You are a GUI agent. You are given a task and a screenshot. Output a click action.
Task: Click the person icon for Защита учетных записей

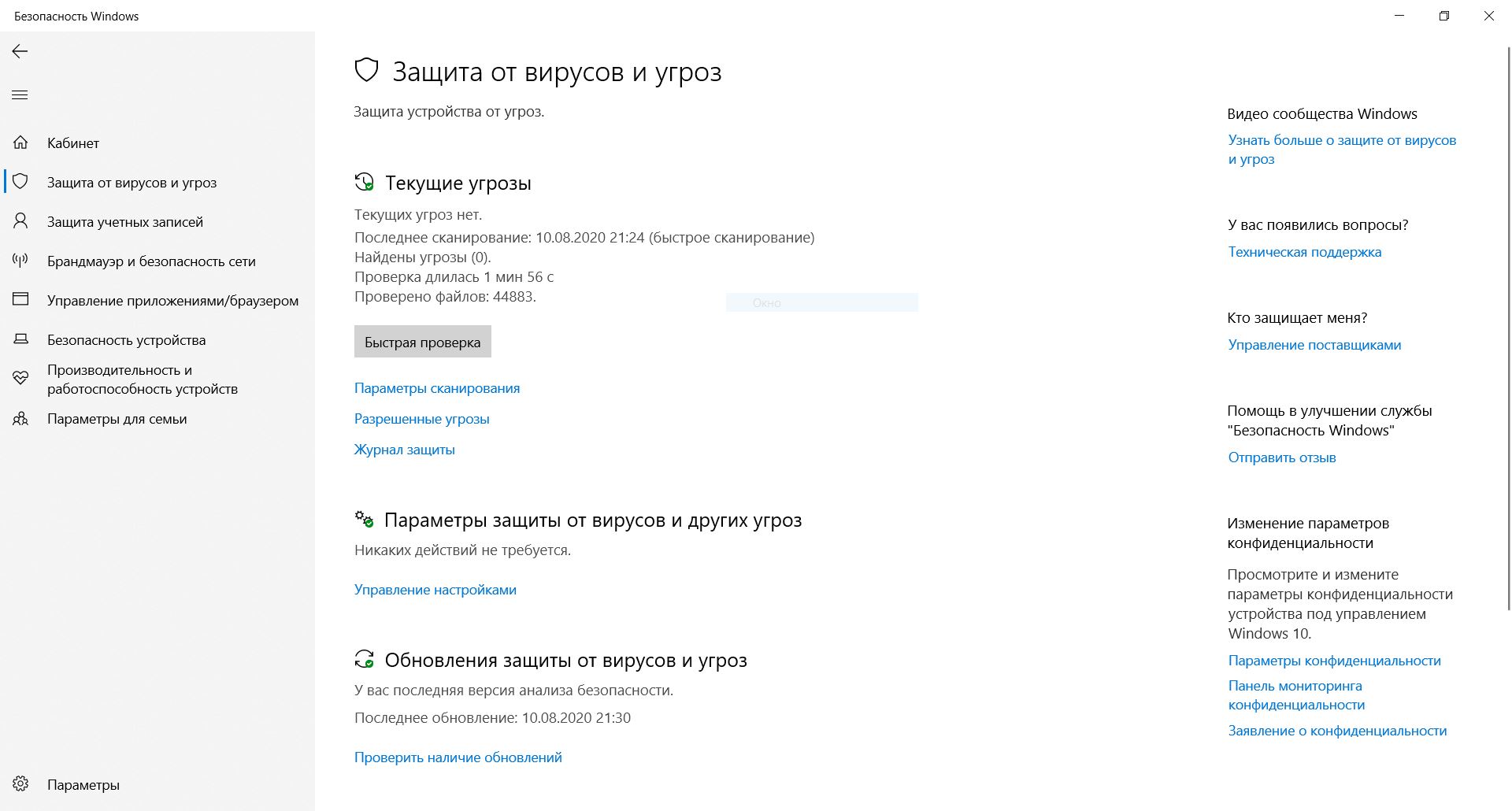(x=20, y=221)
